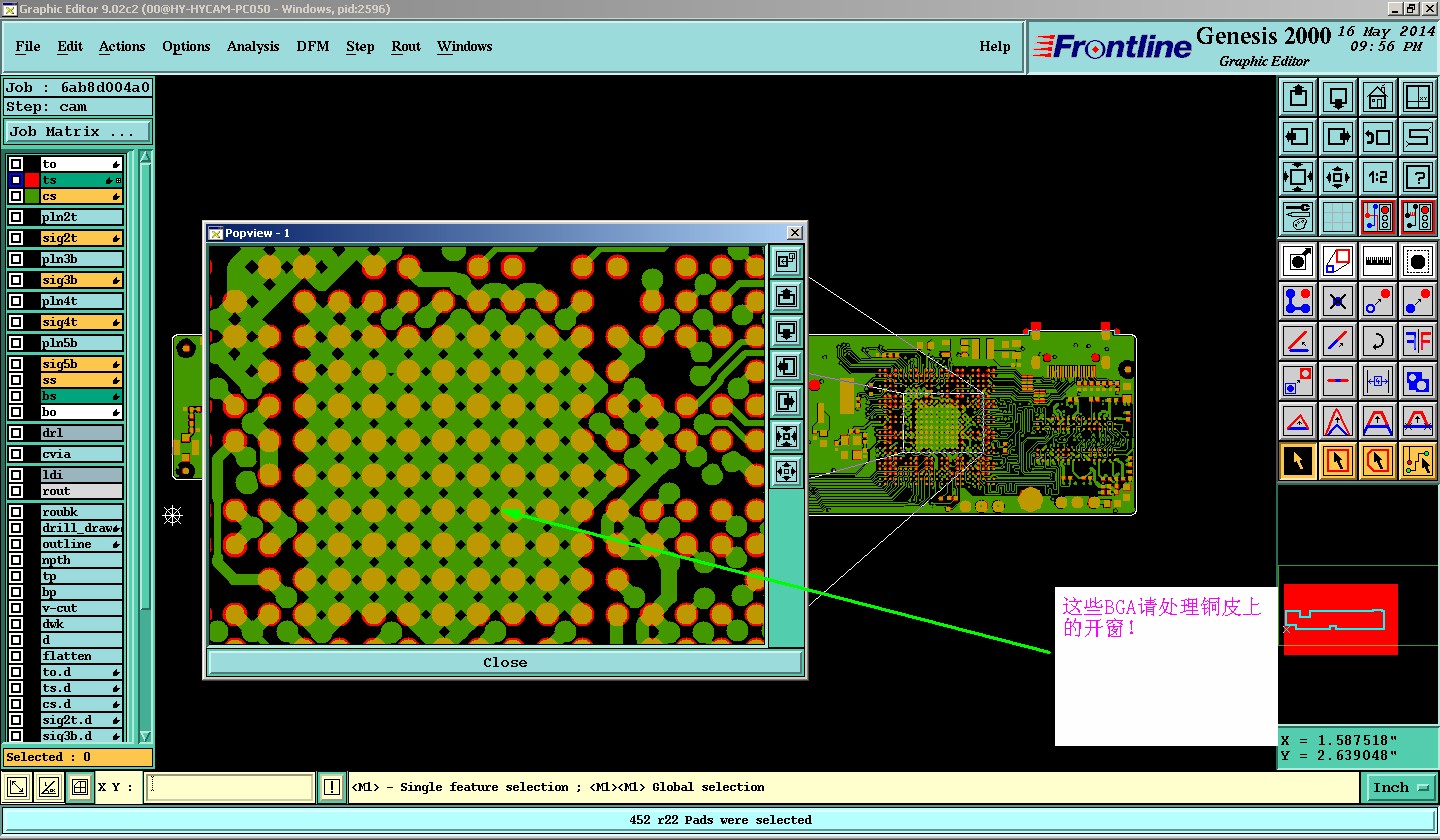Toggle checkbox for layer pln2t
This screenshot has height=840, width=1440.
16,217
